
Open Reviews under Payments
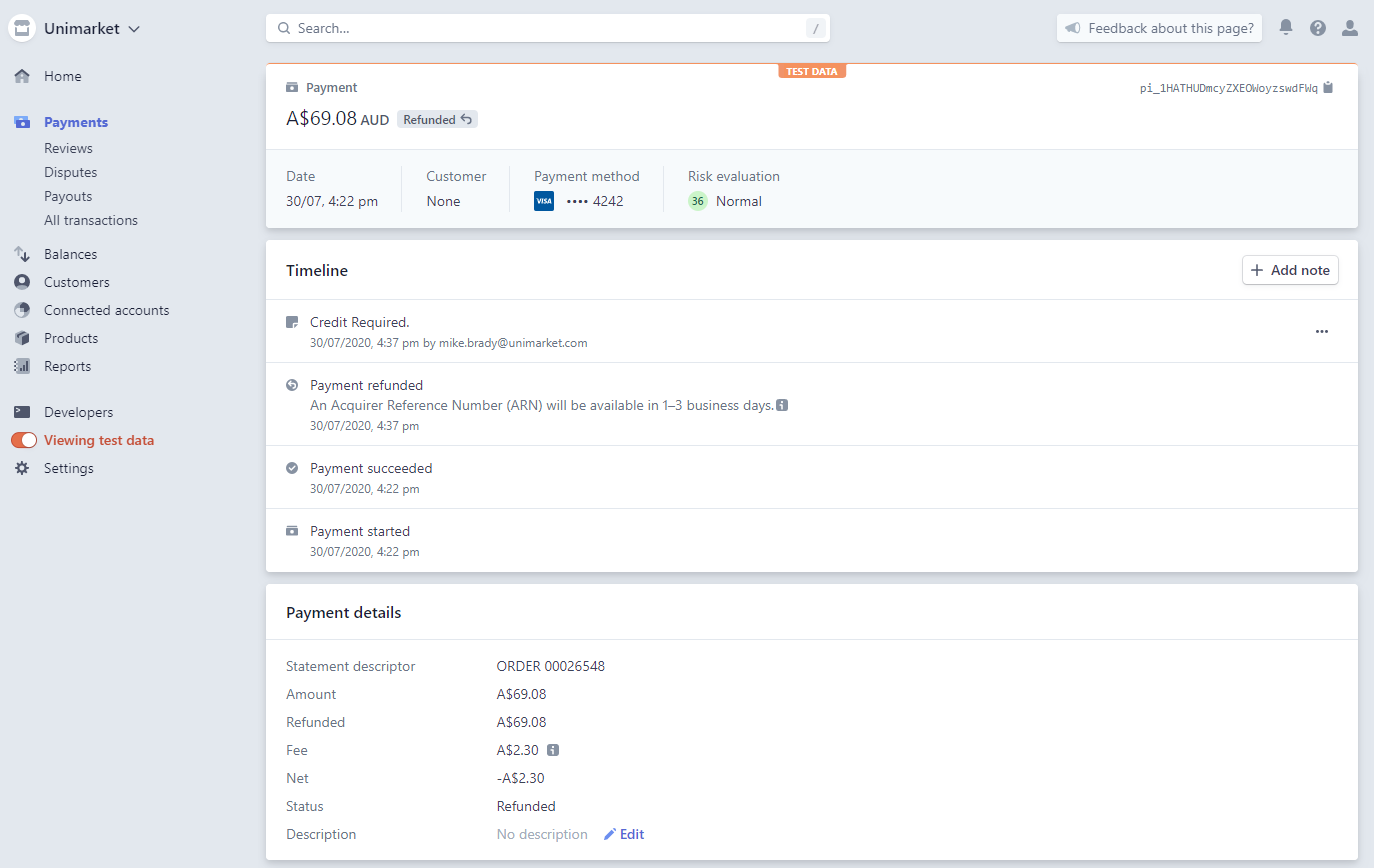(68, 148)
